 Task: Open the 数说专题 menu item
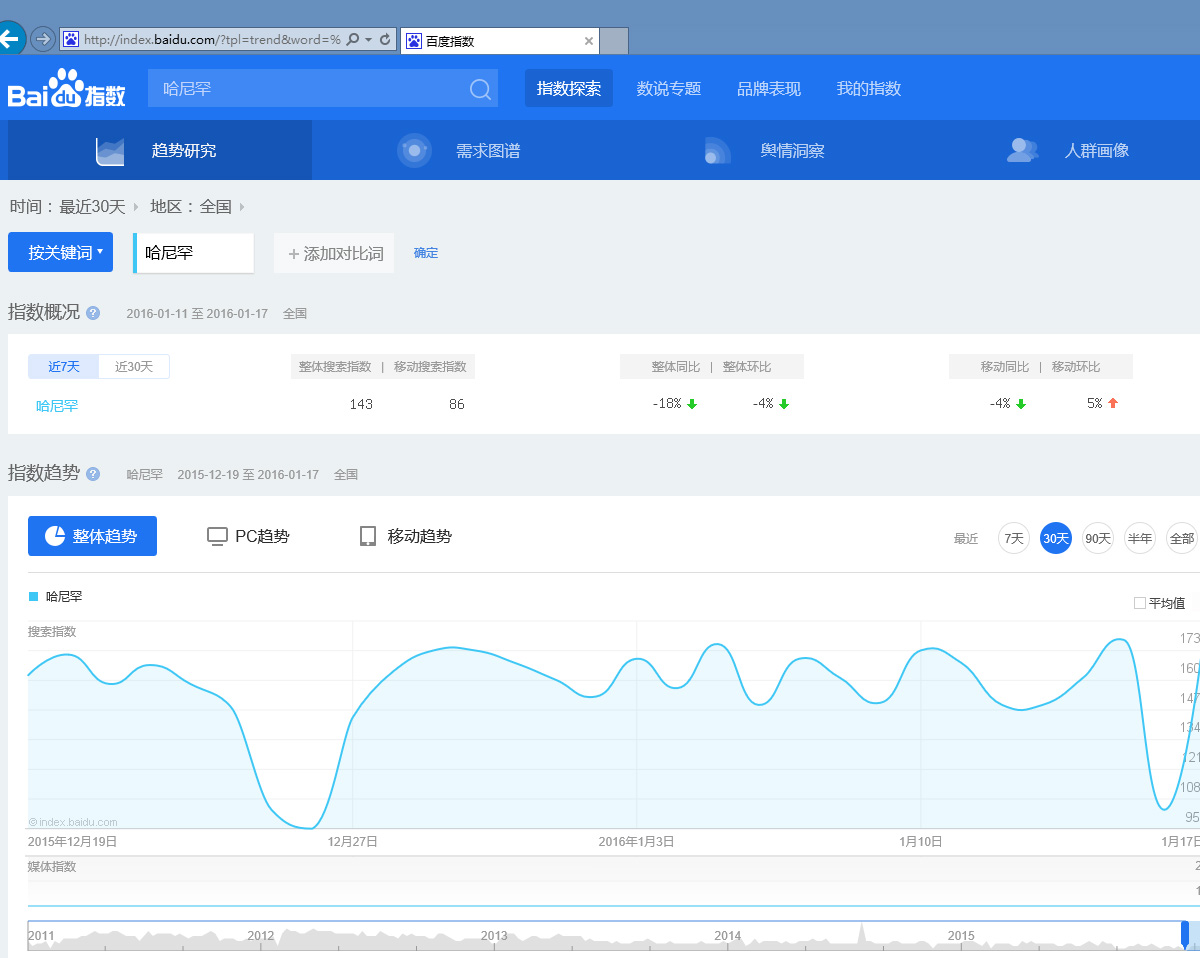pos(669,89)
